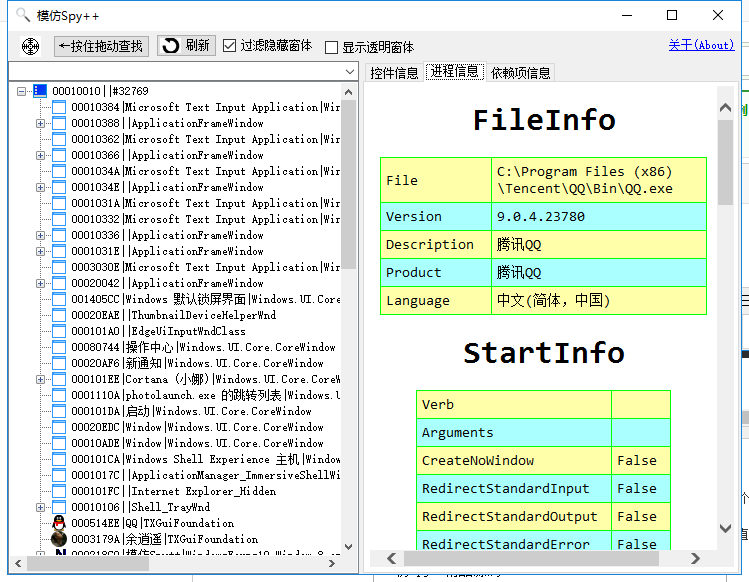The image size is (749, 582).
Task: Click the QQ.exe file path cell
Action: [x=599, y=180]
